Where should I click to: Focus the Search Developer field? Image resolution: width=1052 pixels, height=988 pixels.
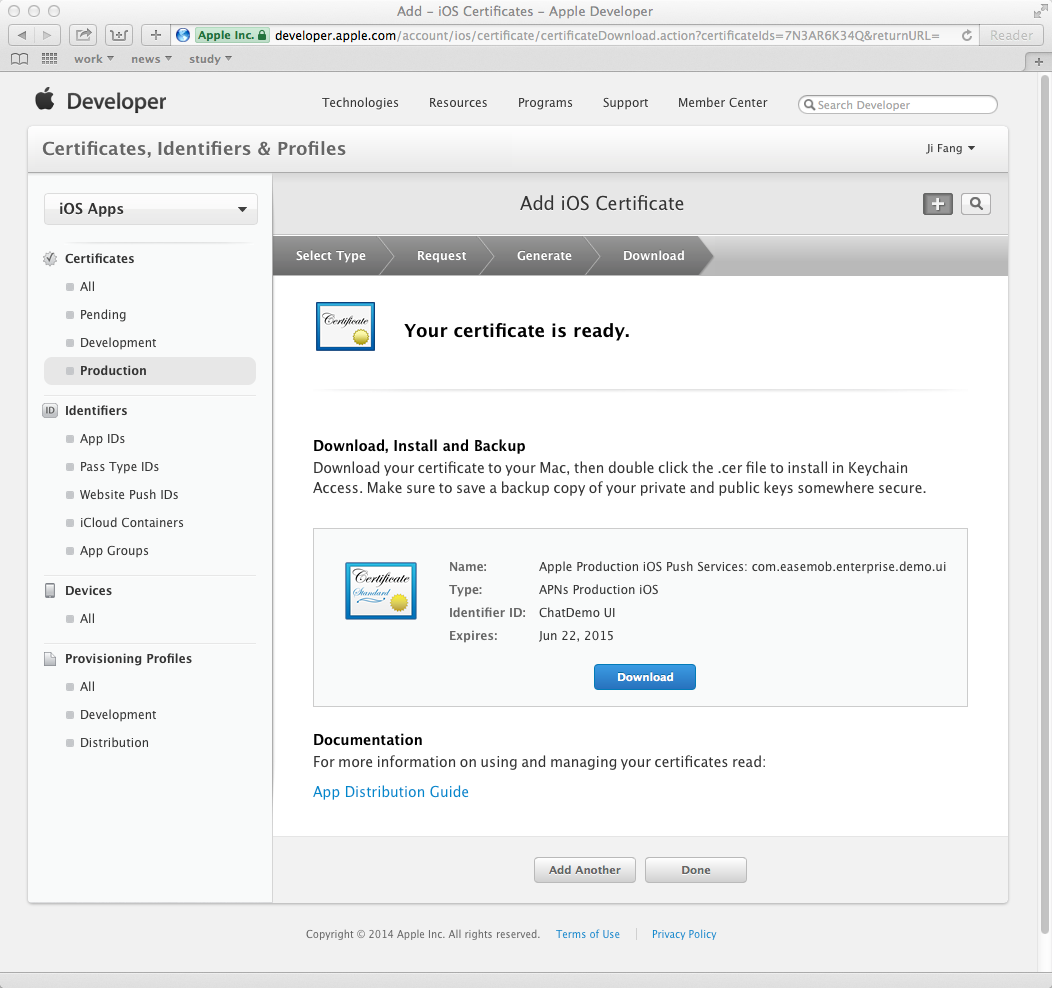tap(898, 105)
